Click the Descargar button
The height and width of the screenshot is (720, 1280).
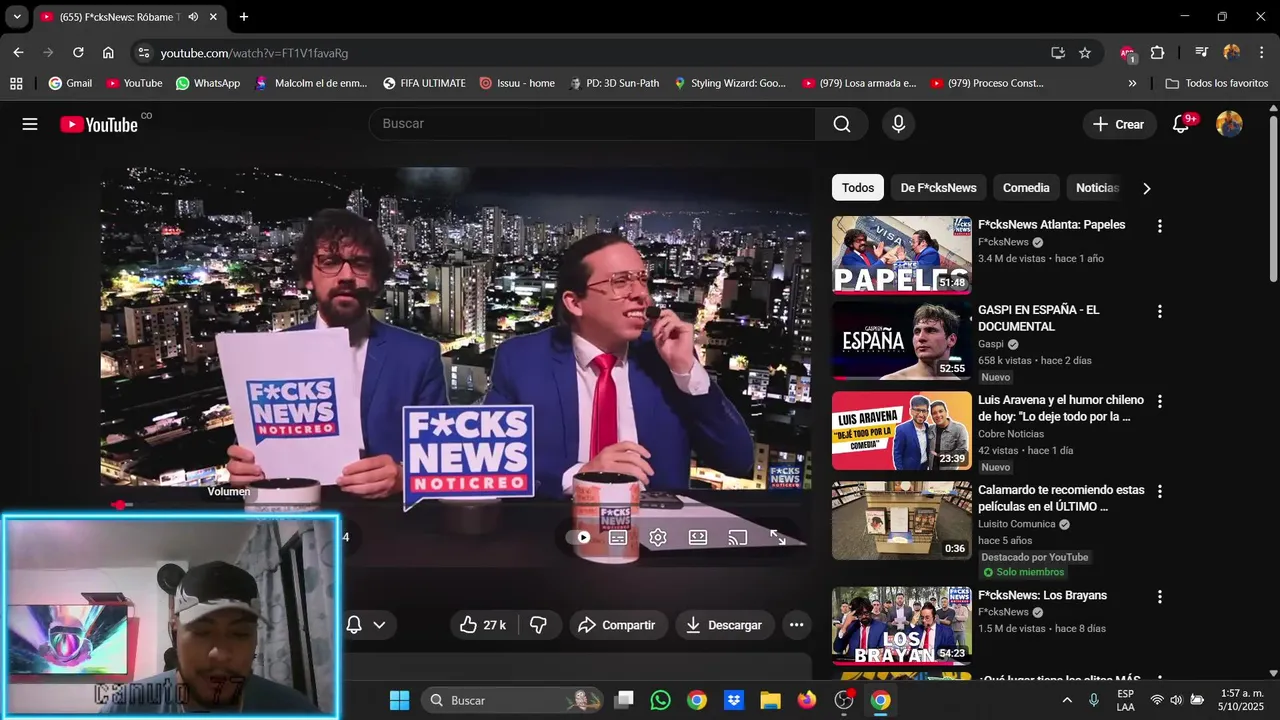pyautogui.click(x=725, y=625)
